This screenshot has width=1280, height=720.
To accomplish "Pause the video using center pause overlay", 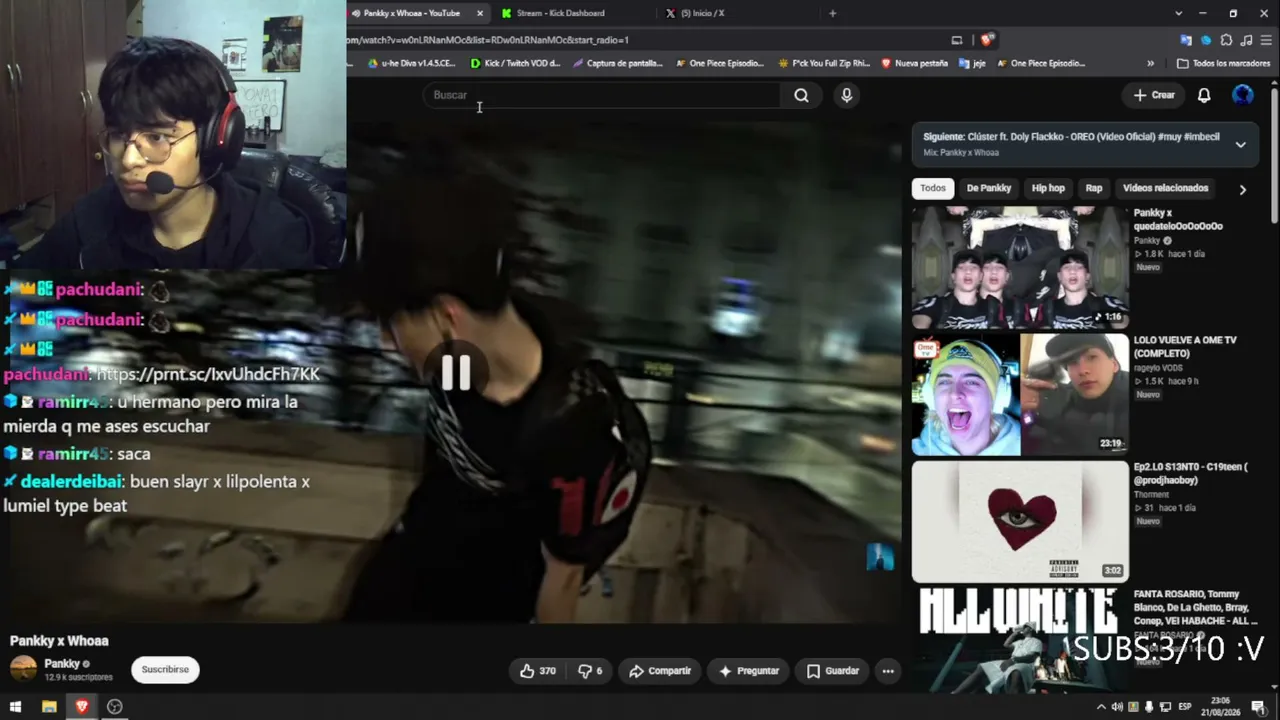I will pyautogui.click(x=456, y=372).
